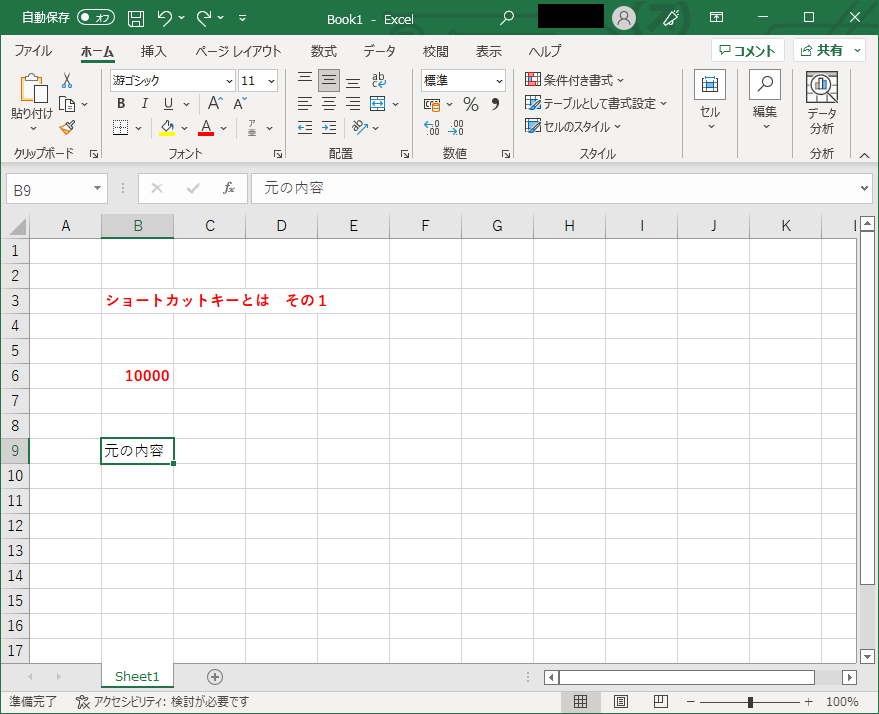Open the font name dropdown

point(229,81)
